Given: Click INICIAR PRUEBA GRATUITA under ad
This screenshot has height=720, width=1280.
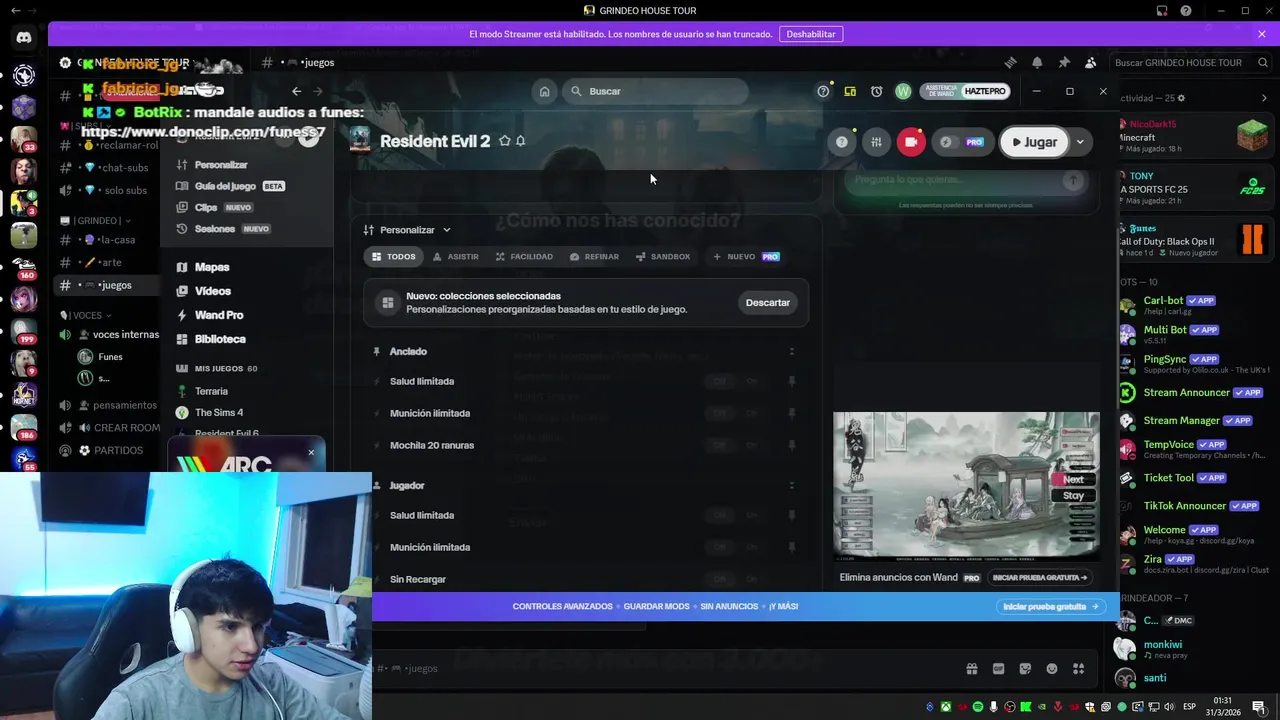Looking at the screenshot, I should pos(1040,577).
